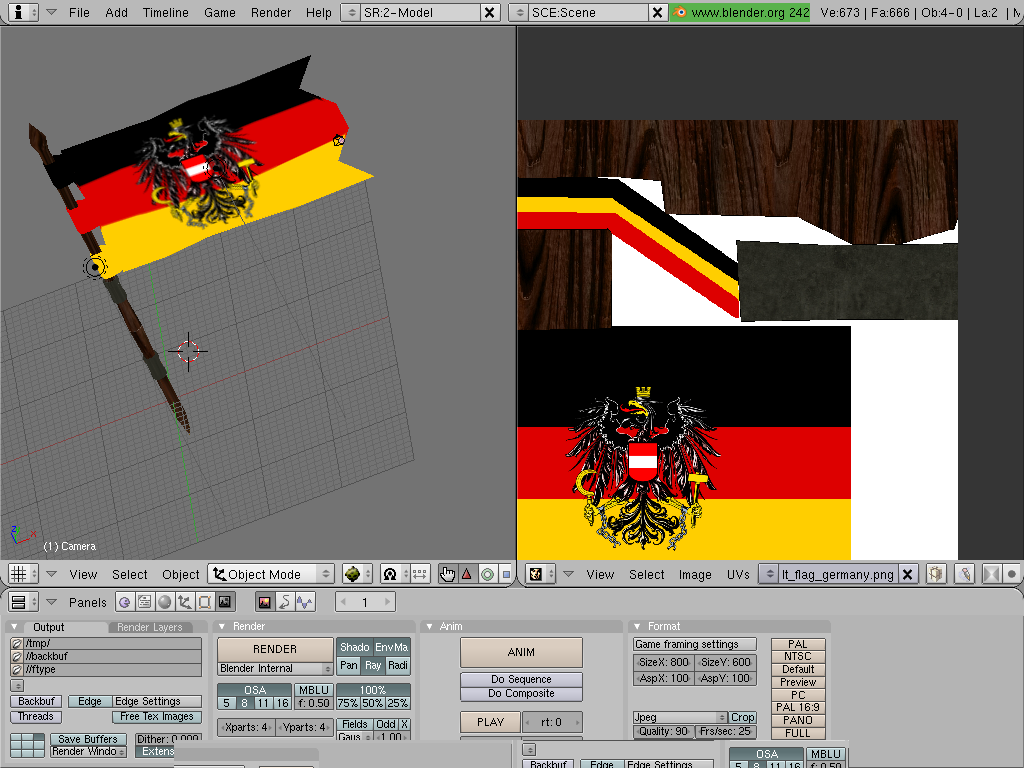Image resolution: width=1024 pixels, height=768 pixels.
Task: Switch to the Render Layers tab
Action: [x=150, y=627]
